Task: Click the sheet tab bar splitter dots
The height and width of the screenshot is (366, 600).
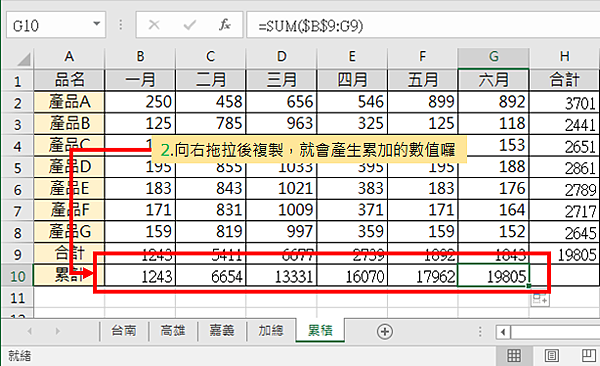Action: (x=480, y=332)
